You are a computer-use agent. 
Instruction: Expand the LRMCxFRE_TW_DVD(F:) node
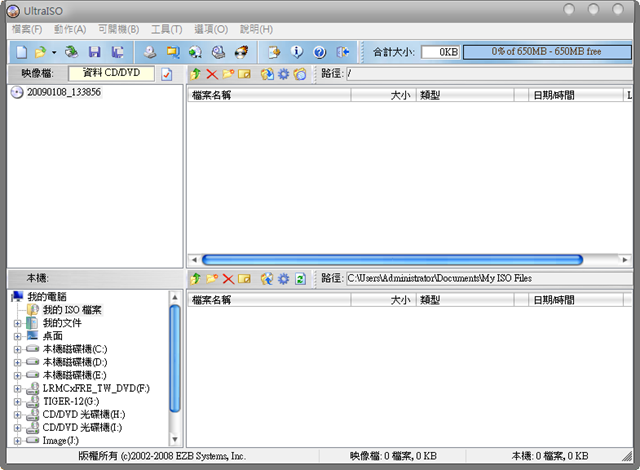coord(17,389)
